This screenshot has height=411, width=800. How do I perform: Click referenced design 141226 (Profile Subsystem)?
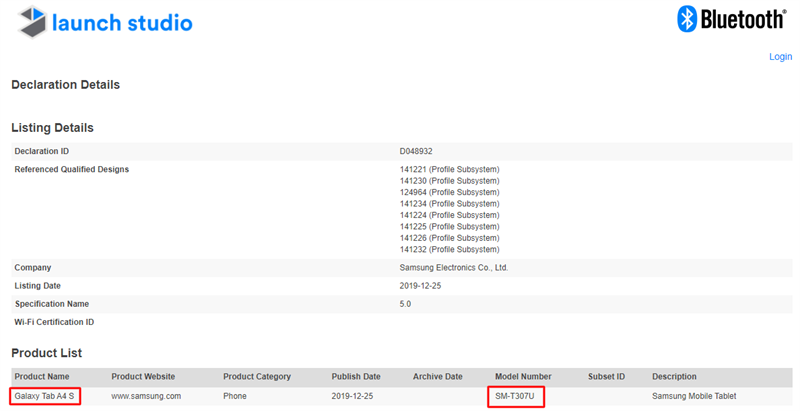(x=449, y=238)
